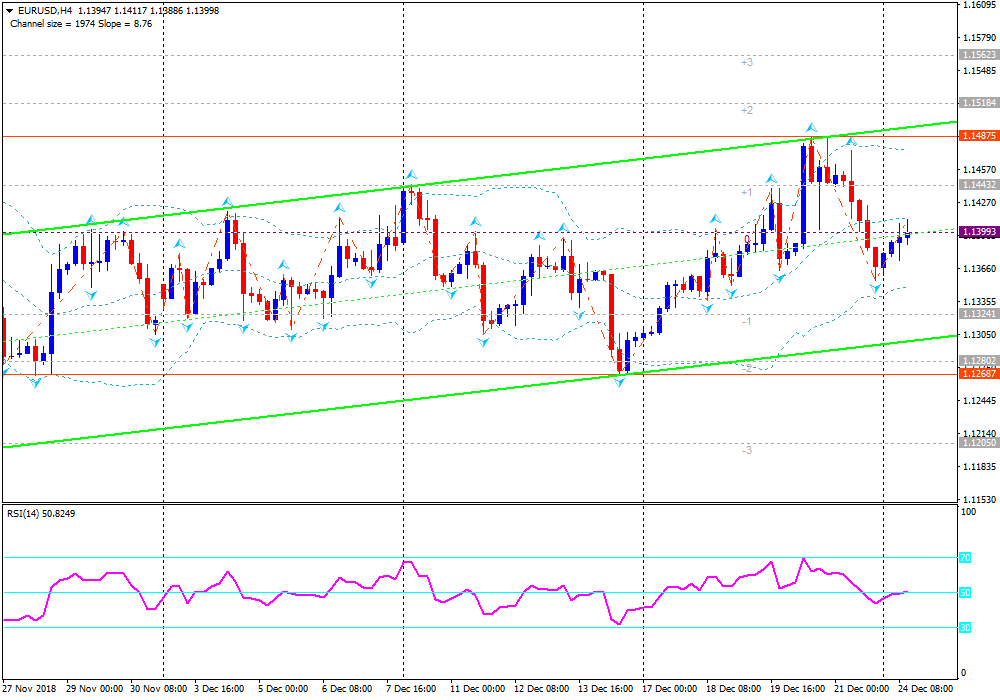Click the -1 deviation level label
This screenshot has width=1000, height=700.
tap(747, 321)
